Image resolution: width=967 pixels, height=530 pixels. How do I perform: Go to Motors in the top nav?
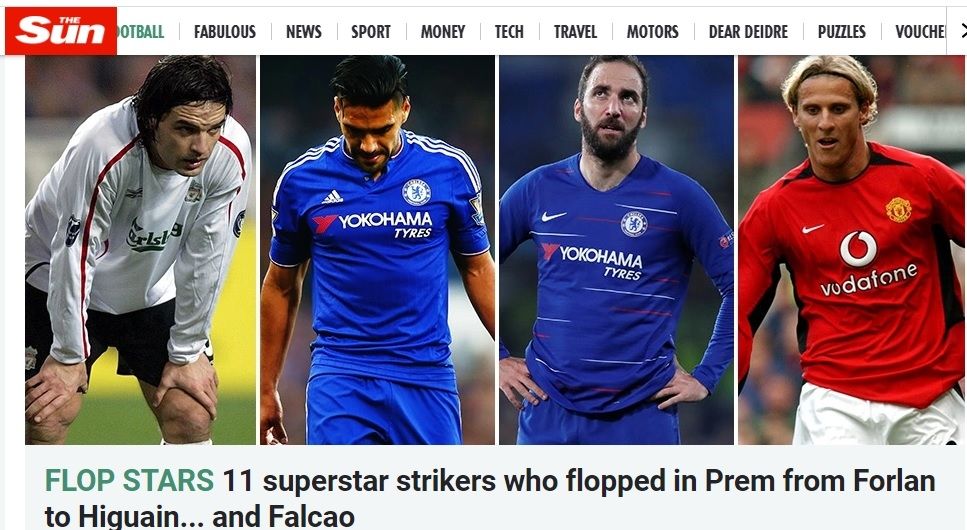[x=652, y=32]
